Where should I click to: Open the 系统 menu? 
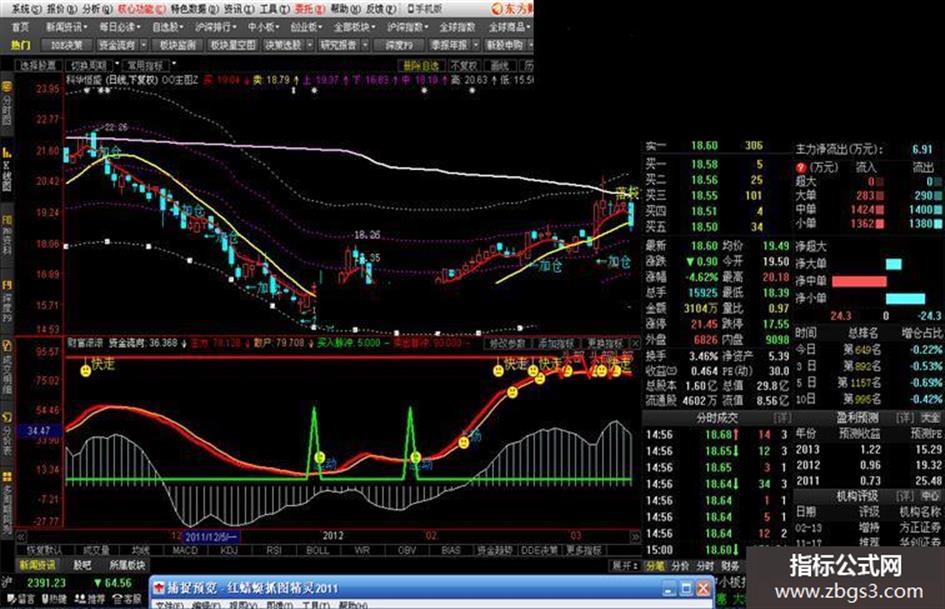click(27, 8)
